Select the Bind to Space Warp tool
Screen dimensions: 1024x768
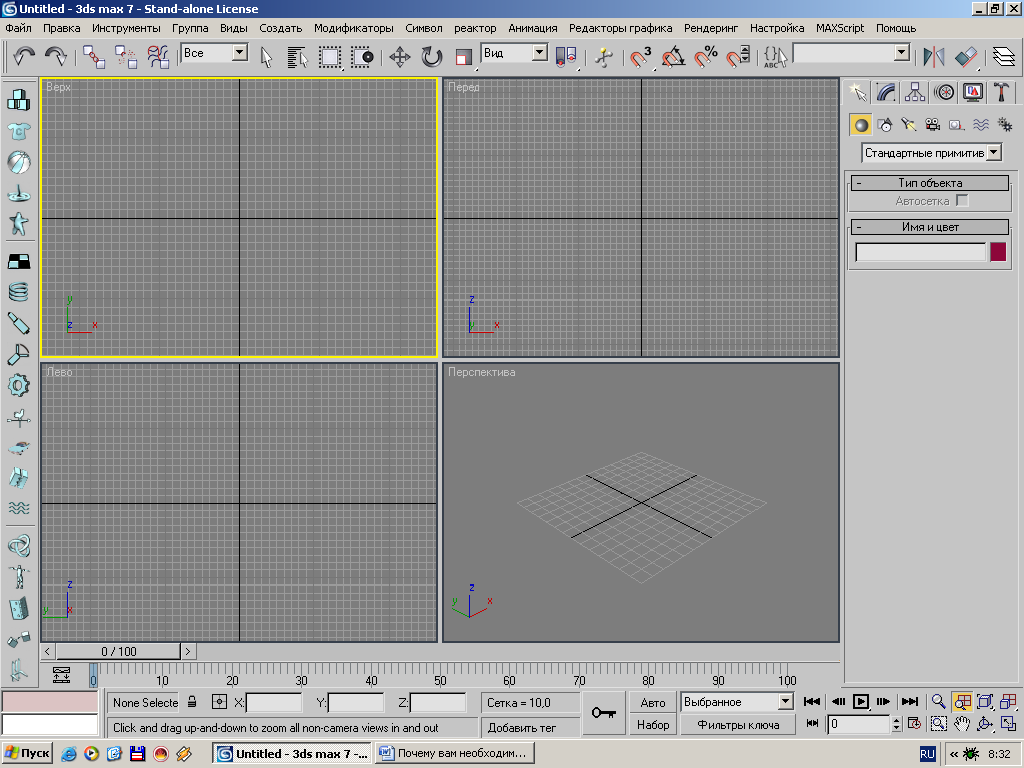pos(157,56)
